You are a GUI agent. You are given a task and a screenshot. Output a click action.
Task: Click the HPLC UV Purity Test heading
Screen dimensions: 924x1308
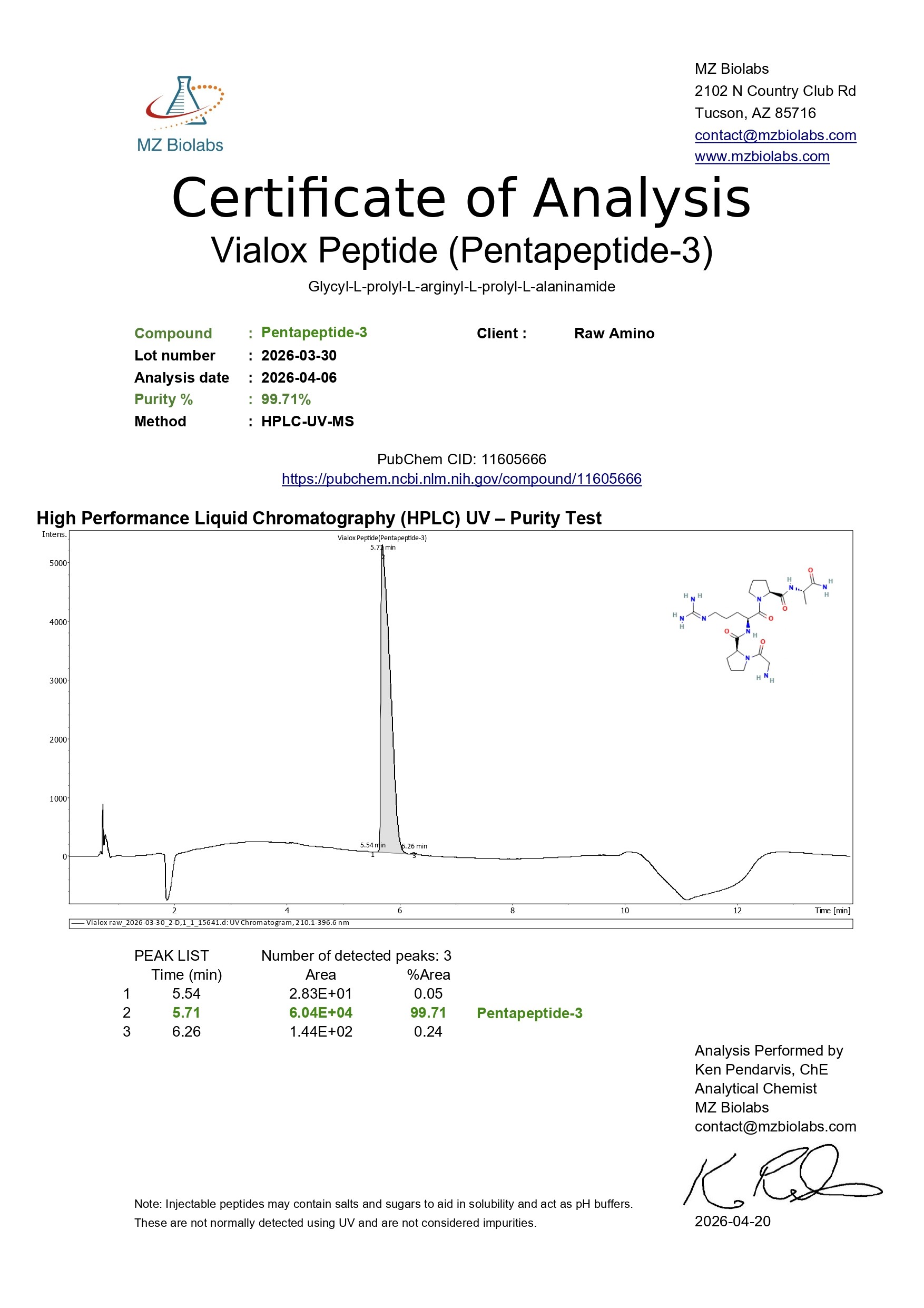tap(319, 518)
